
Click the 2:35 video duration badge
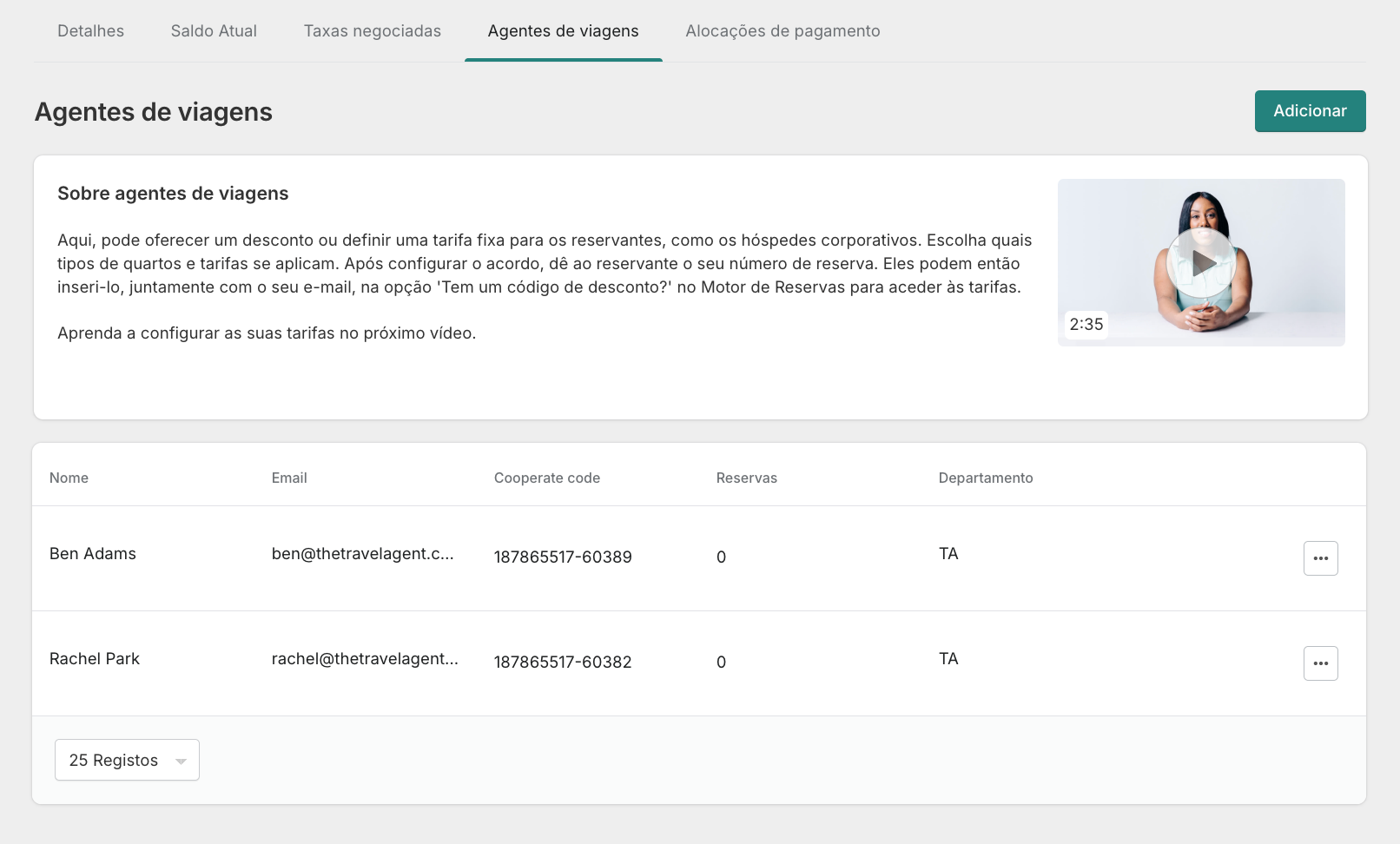(x=1086, y=325)
